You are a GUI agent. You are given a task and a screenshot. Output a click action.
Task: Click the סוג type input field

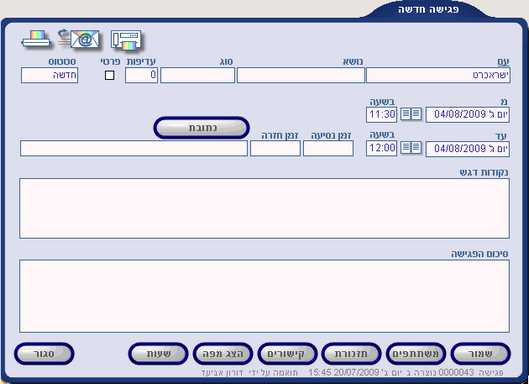pos(197,75)
